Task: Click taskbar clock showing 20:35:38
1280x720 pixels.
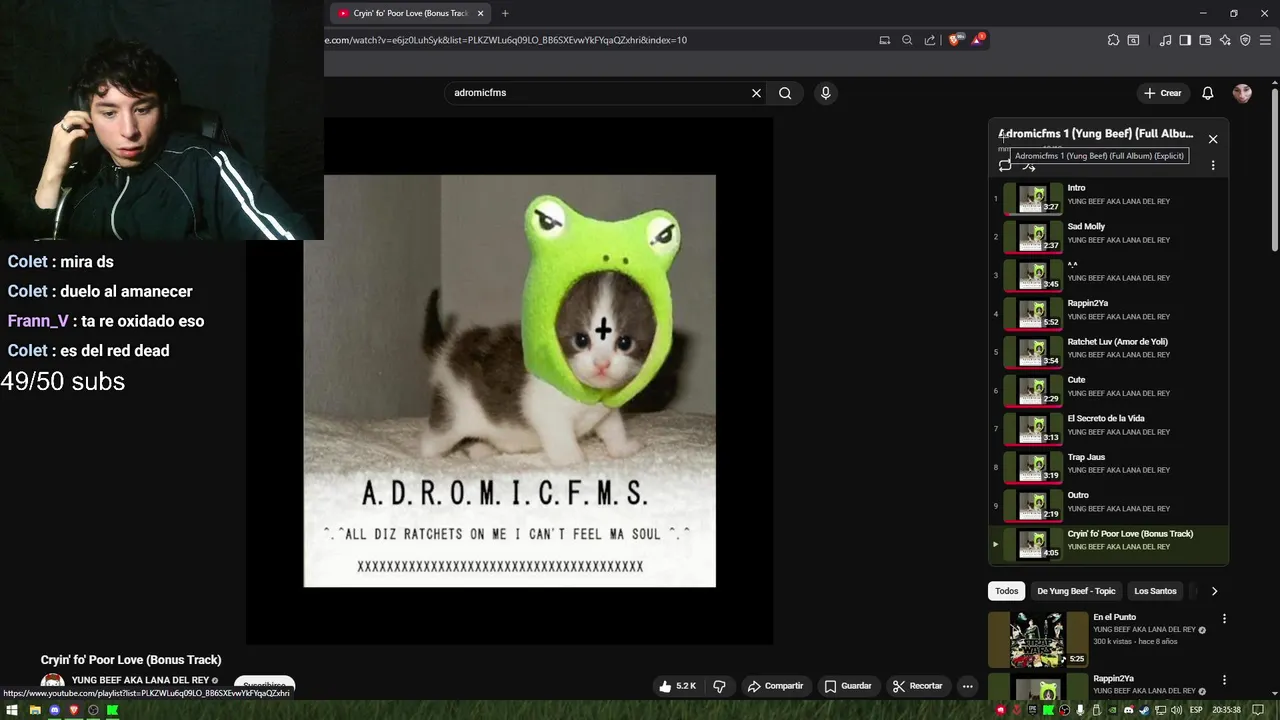Action: pos(1226,710)
